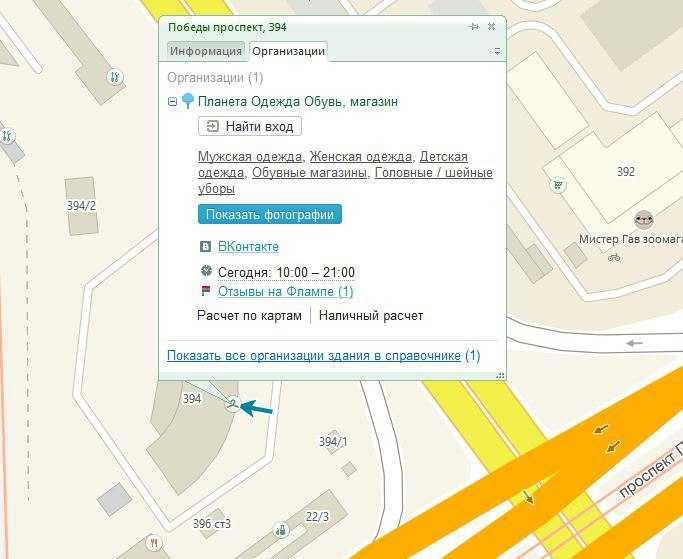Open the card's tab options dropdown arrow
The width and height of the screenshot is (683, 559).
pos(497,51)
